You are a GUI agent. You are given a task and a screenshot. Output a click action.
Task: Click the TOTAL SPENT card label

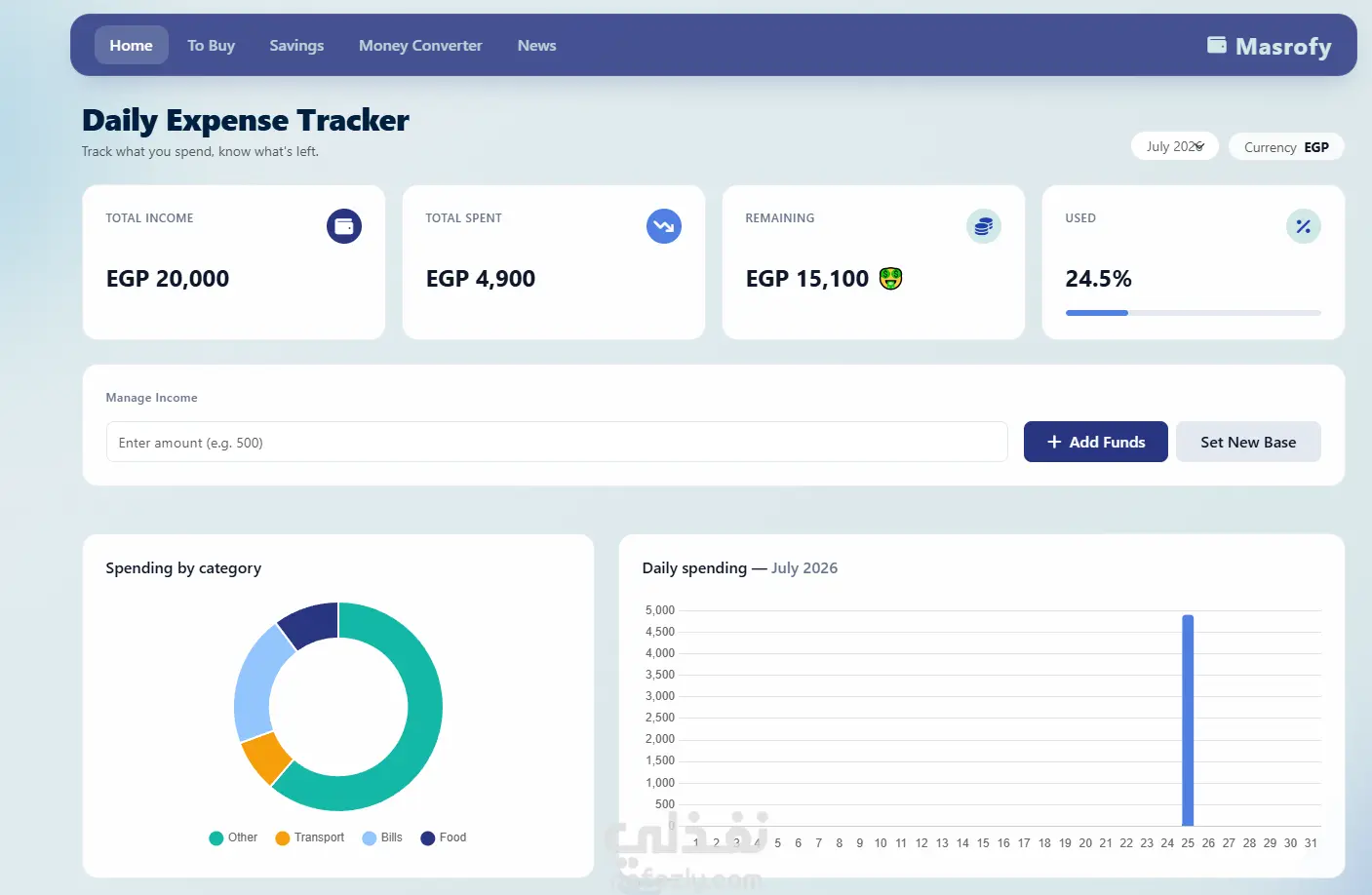tap(464, 218)
